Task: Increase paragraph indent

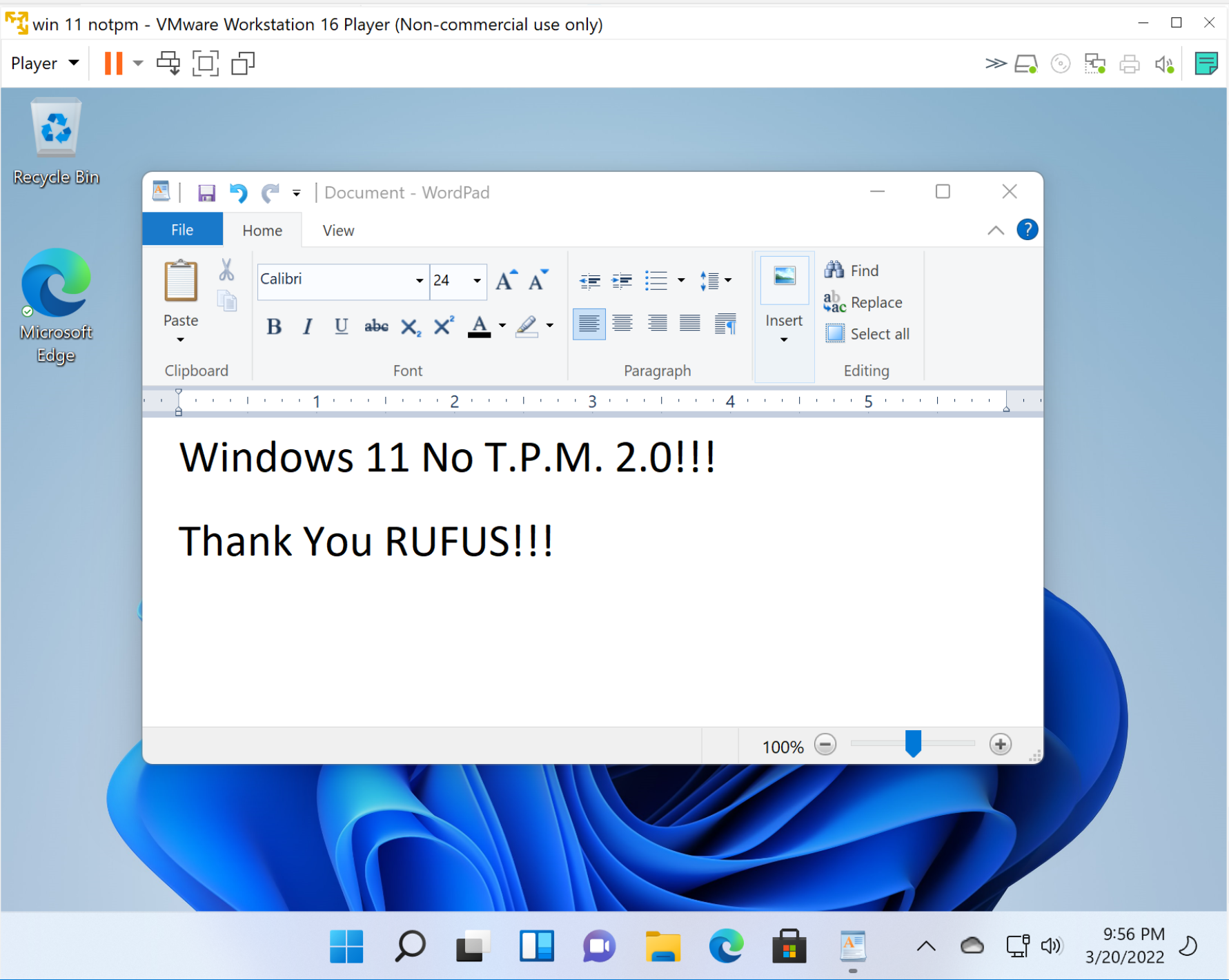Action: (622, 281)
